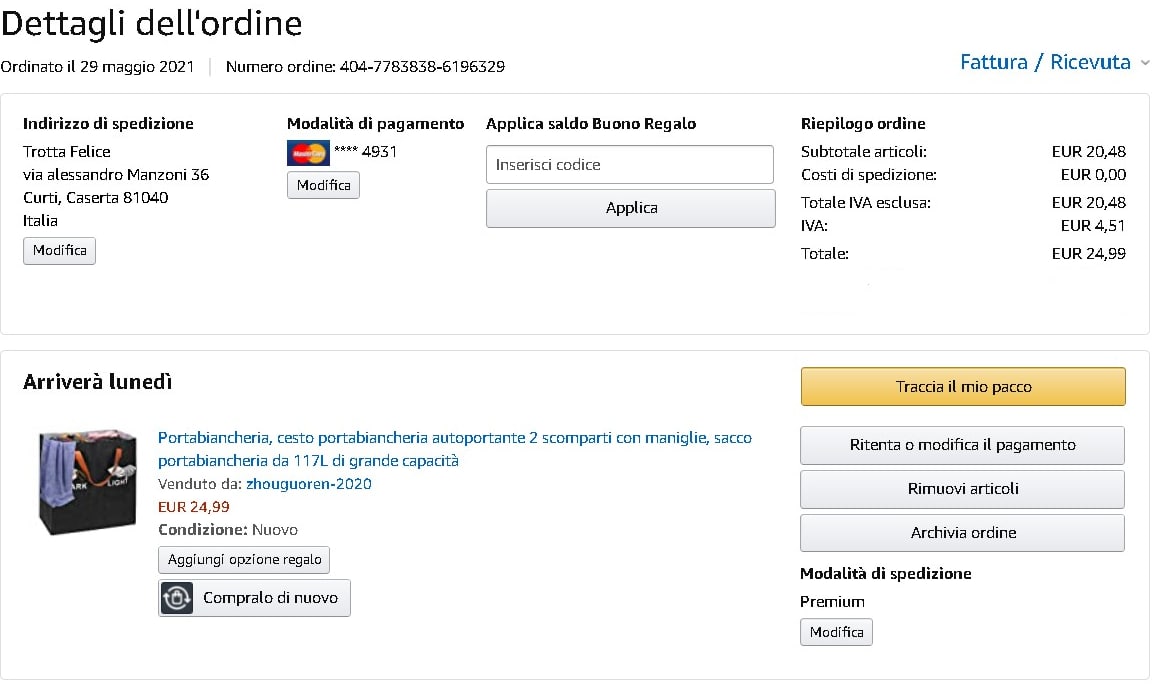Viewport: 1170px width, 689px height.
Task: Click the order number 404-7783838-6196329
Action: [x=422, y=67]
